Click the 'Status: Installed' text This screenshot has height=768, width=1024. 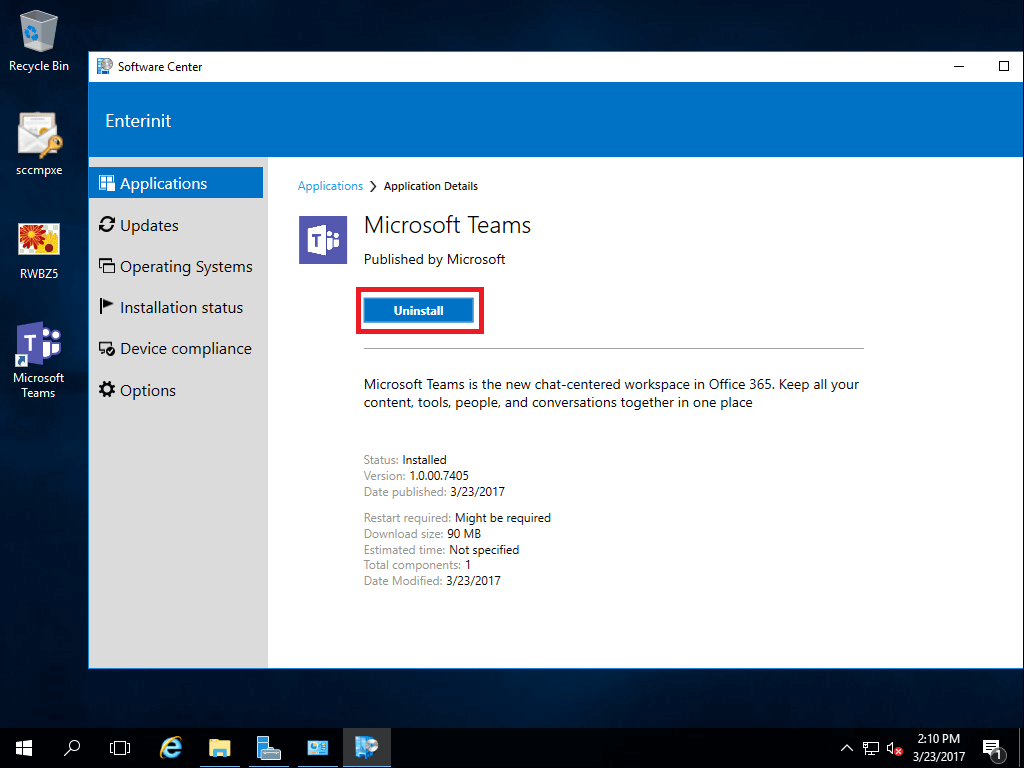405,460
